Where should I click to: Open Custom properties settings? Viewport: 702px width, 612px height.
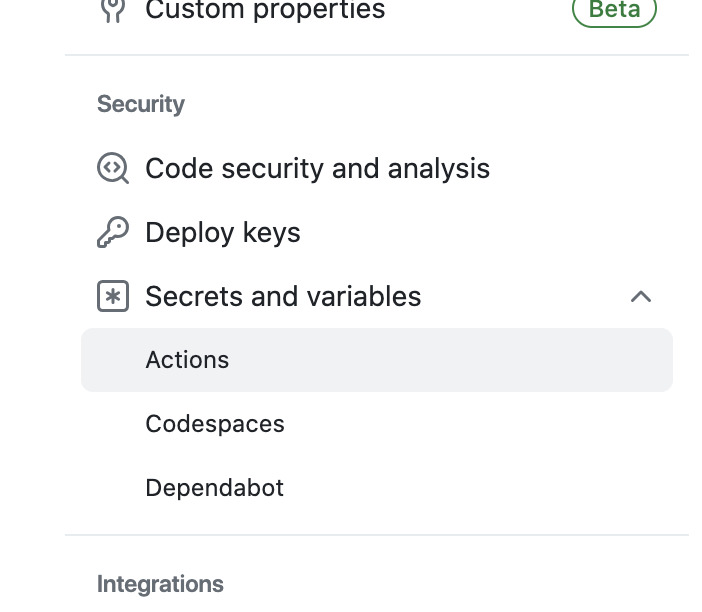tap(265, 11)
